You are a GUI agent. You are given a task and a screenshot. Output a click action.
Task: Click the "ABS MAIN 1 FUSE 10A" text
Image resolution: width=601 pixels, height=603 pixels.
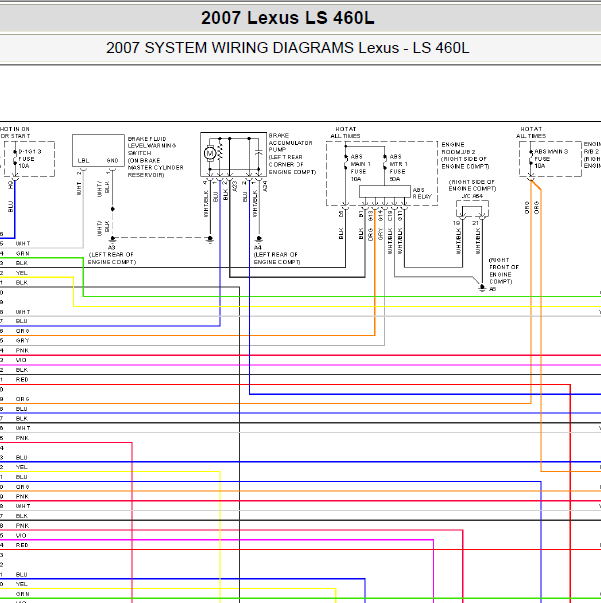pos(360,168)
